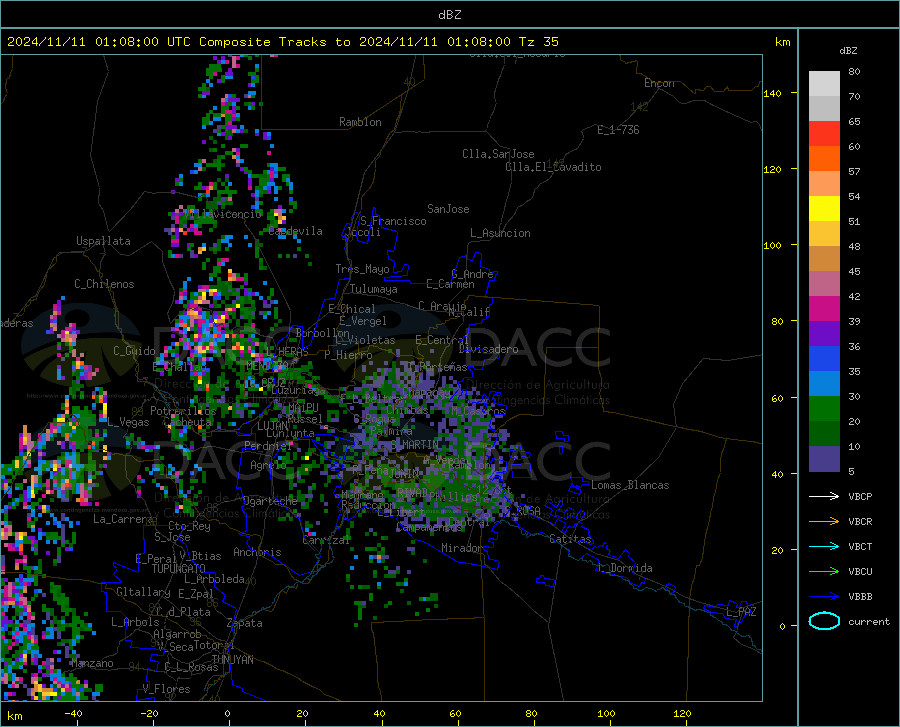Click the 'Encon' map label
The height and width of the screenshot is (727, 900).
(x=659, y=83)
